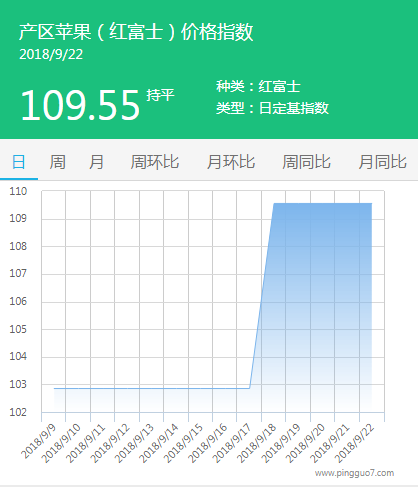
Task: Click the title 产区苹果(红富士)价格指数
Action: 136,32
